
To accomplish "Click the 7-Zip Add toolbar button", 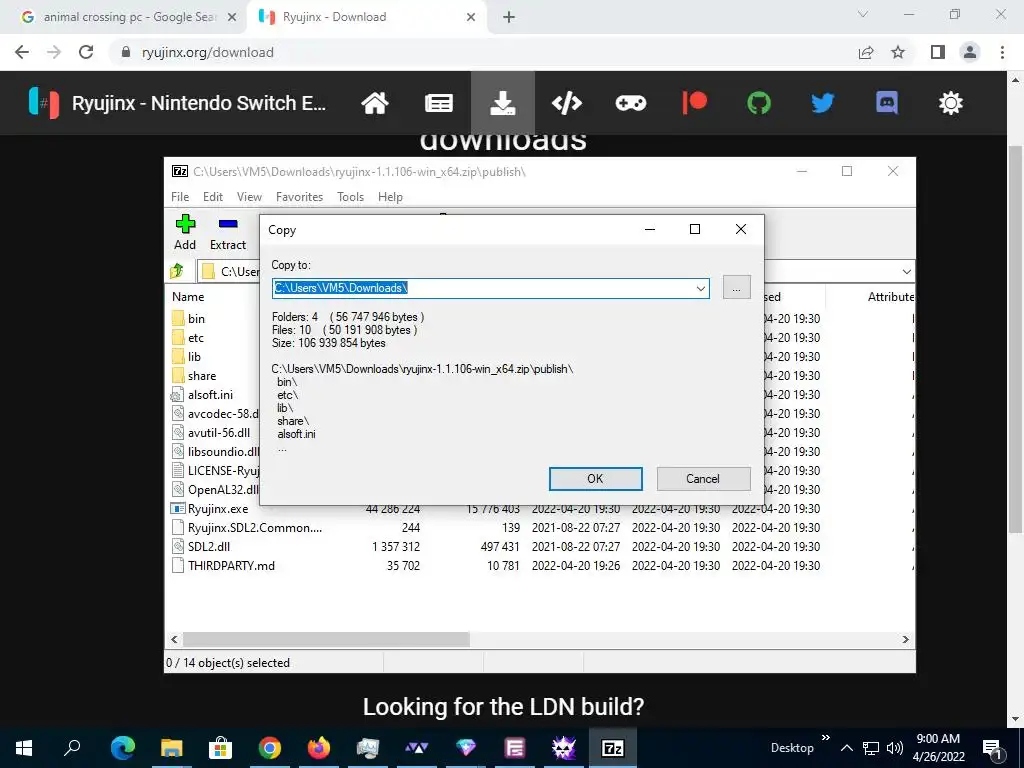I will point(185,232).
